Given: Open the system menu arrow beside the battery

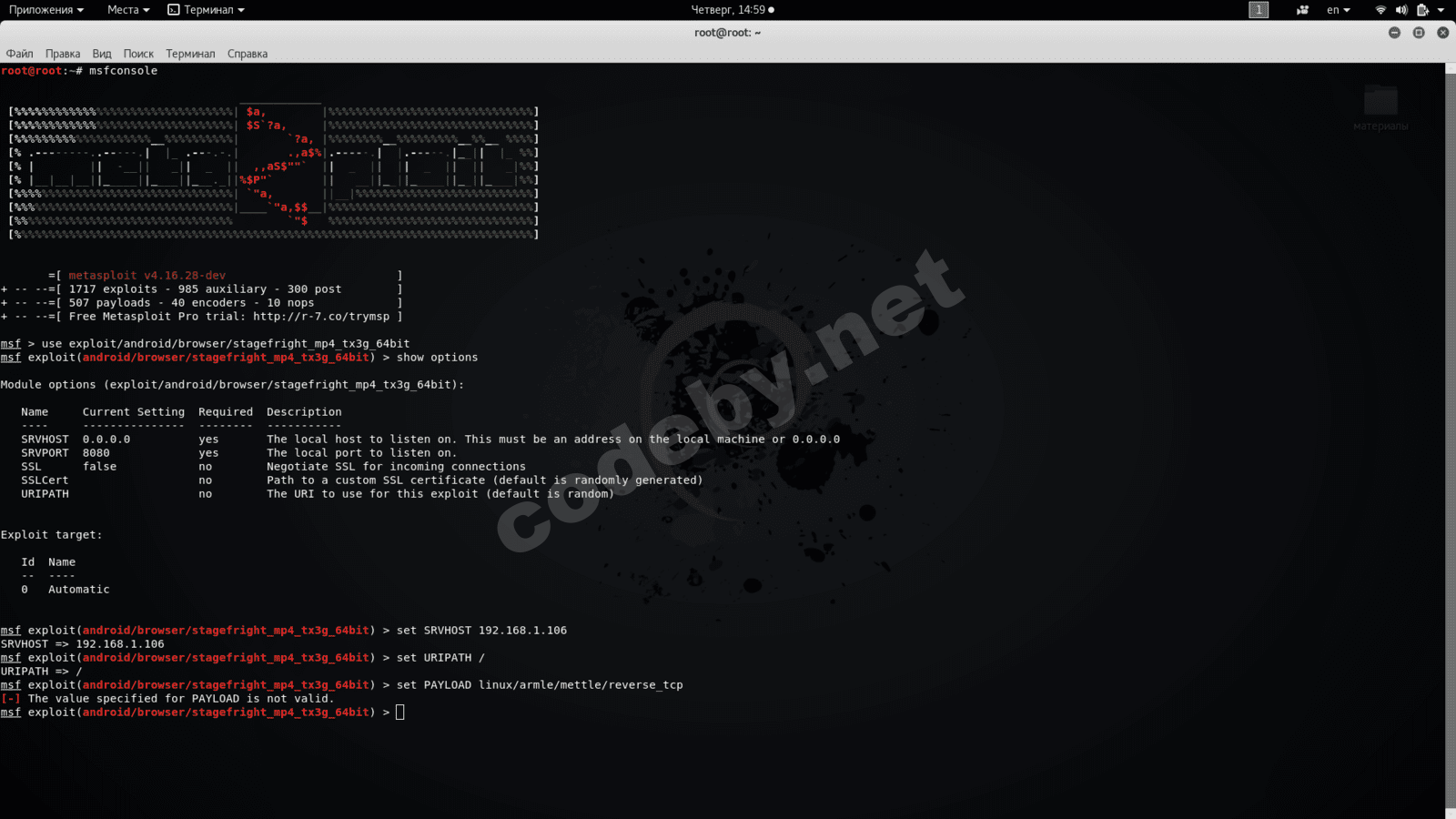Looking at the screenshot, I should coord(1441,10).
